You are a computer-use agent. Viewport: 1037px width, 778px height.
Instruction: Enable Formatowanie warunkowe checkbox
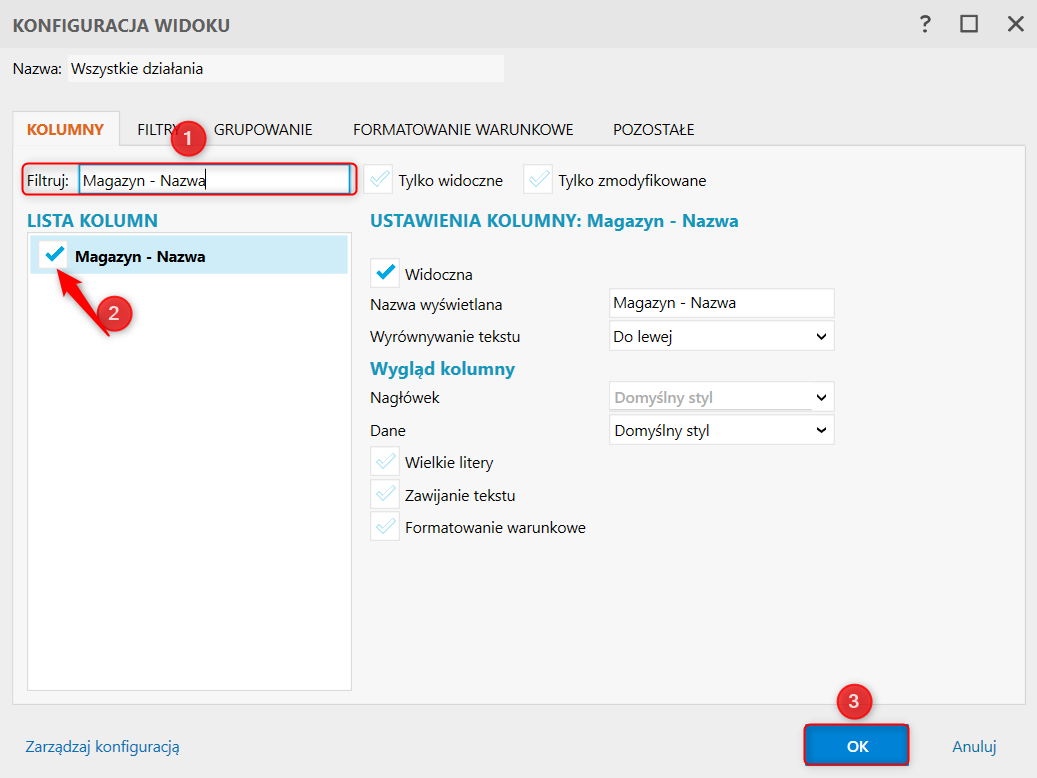[x=385, y=527]
